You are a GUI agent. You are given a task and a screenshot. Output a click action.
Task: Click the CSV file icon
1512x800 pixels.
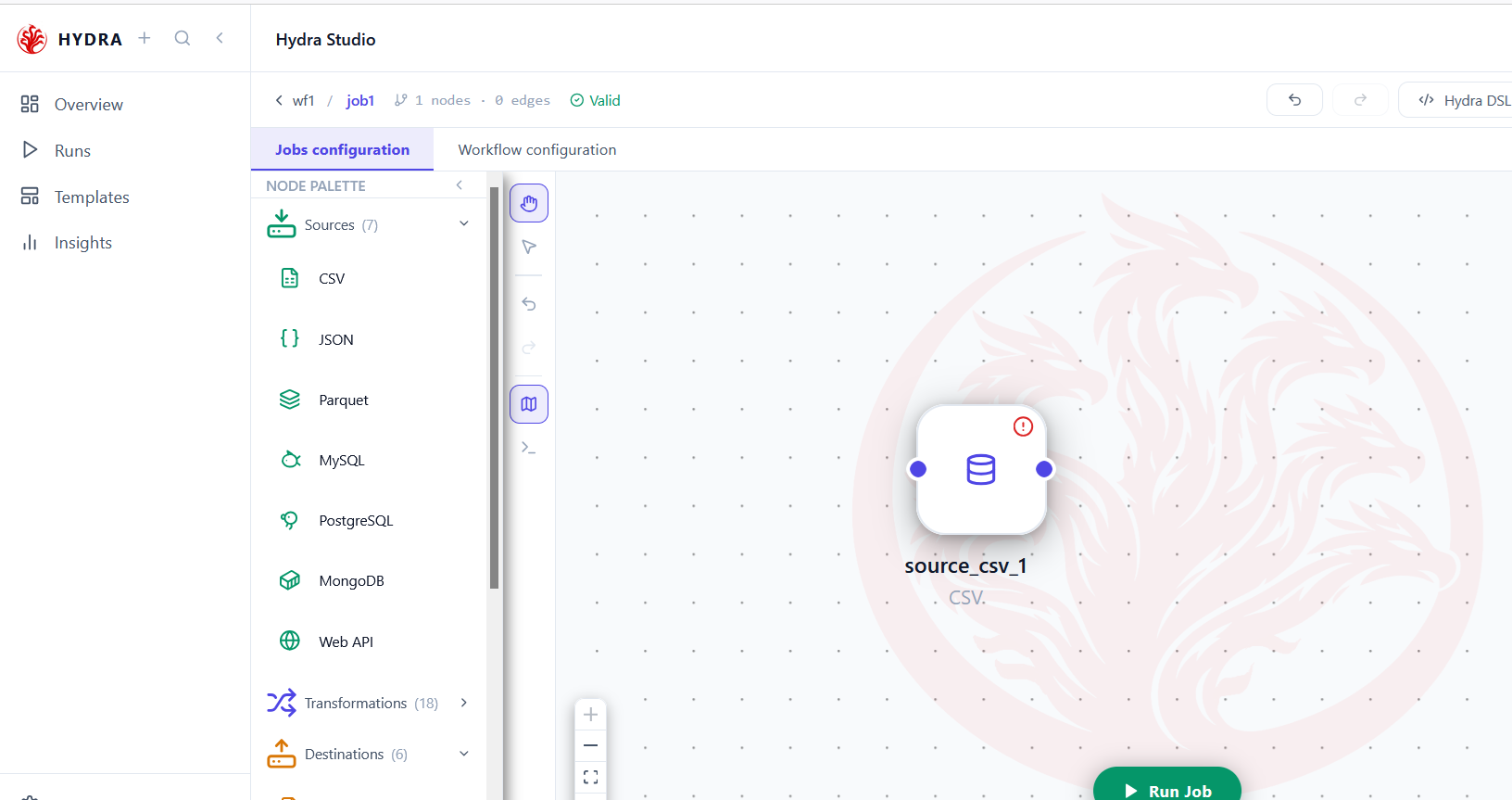point(290,277)
